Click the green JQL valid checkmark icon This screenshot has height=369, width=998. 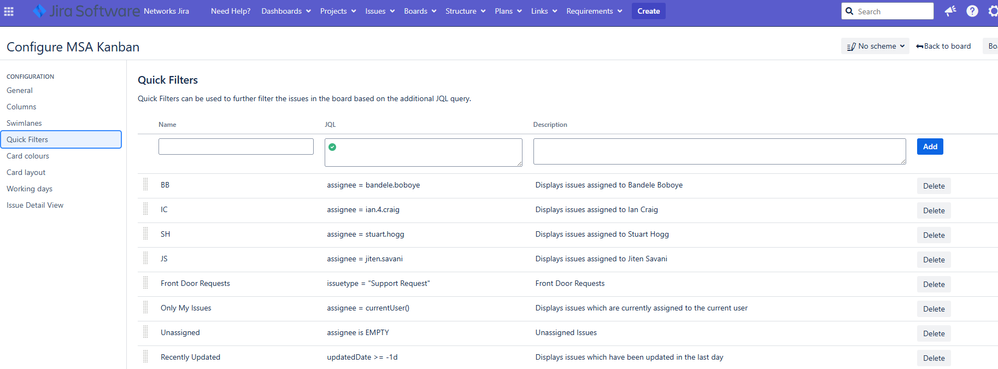tap(332, 147)
